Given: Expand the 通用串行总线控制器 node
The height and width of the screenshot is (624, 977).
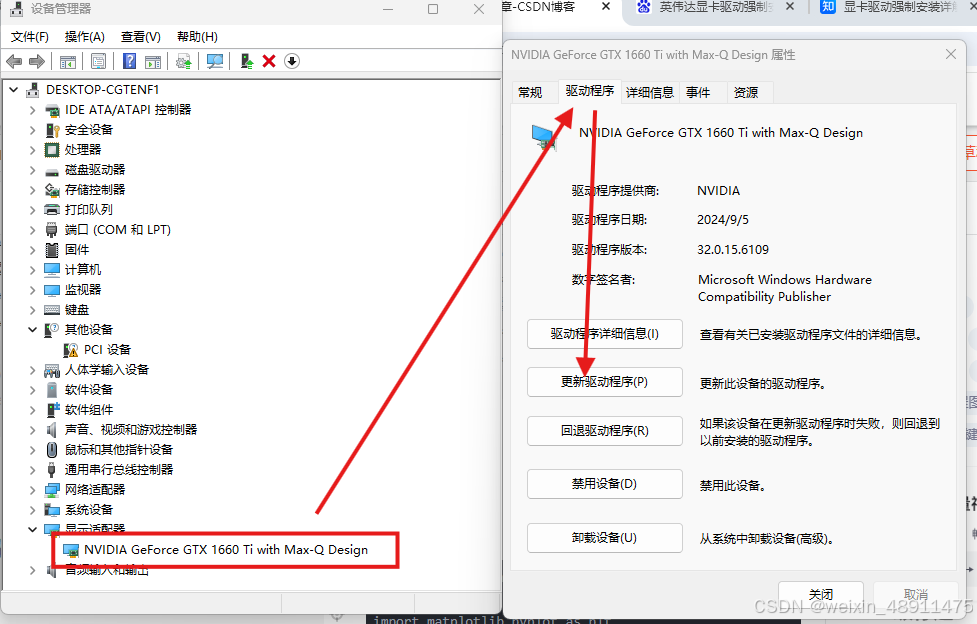Looking at the screenshot, I should coord(32,470).
